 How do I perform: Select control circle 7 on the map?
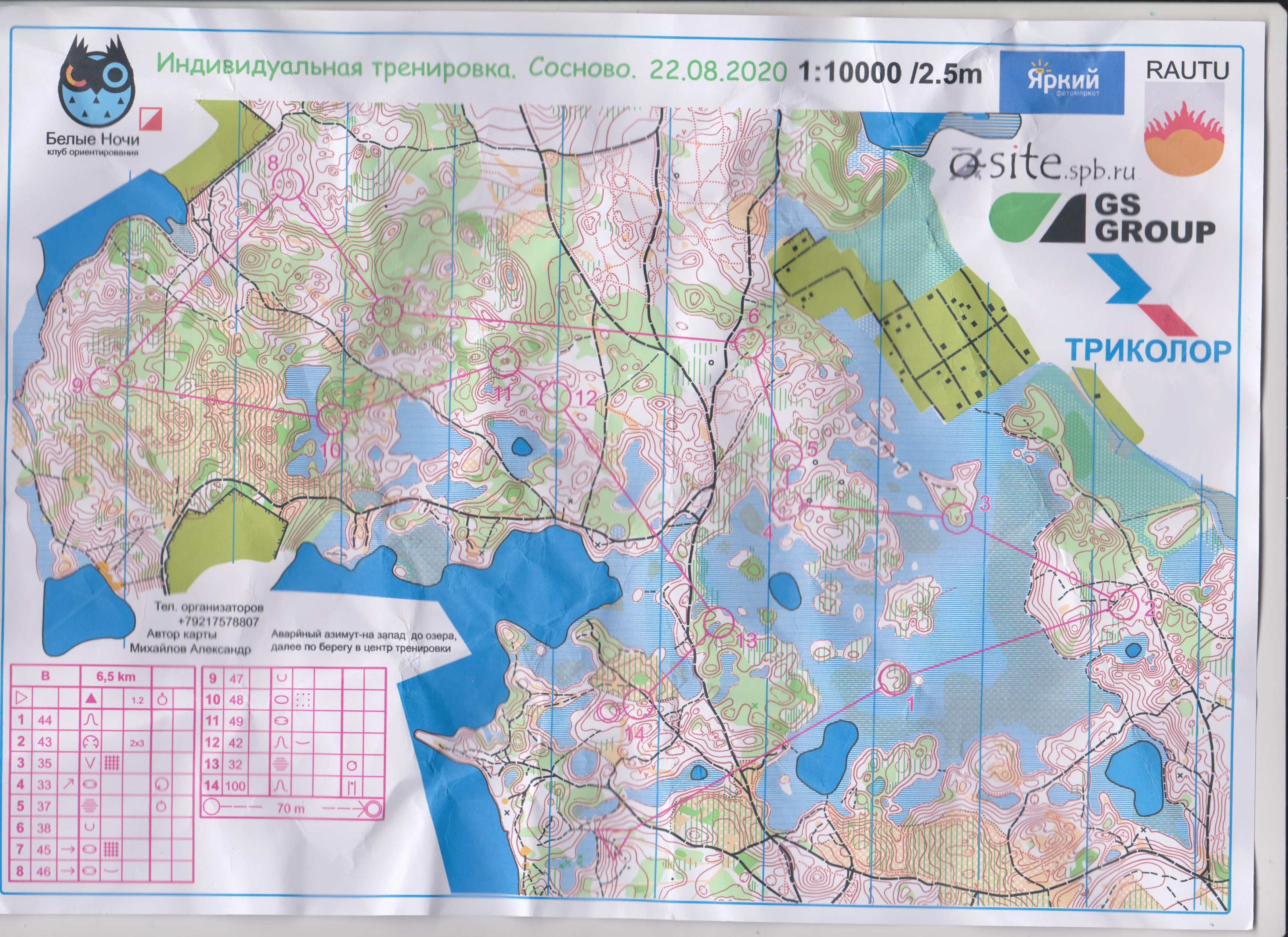click(x=387, y=311)
